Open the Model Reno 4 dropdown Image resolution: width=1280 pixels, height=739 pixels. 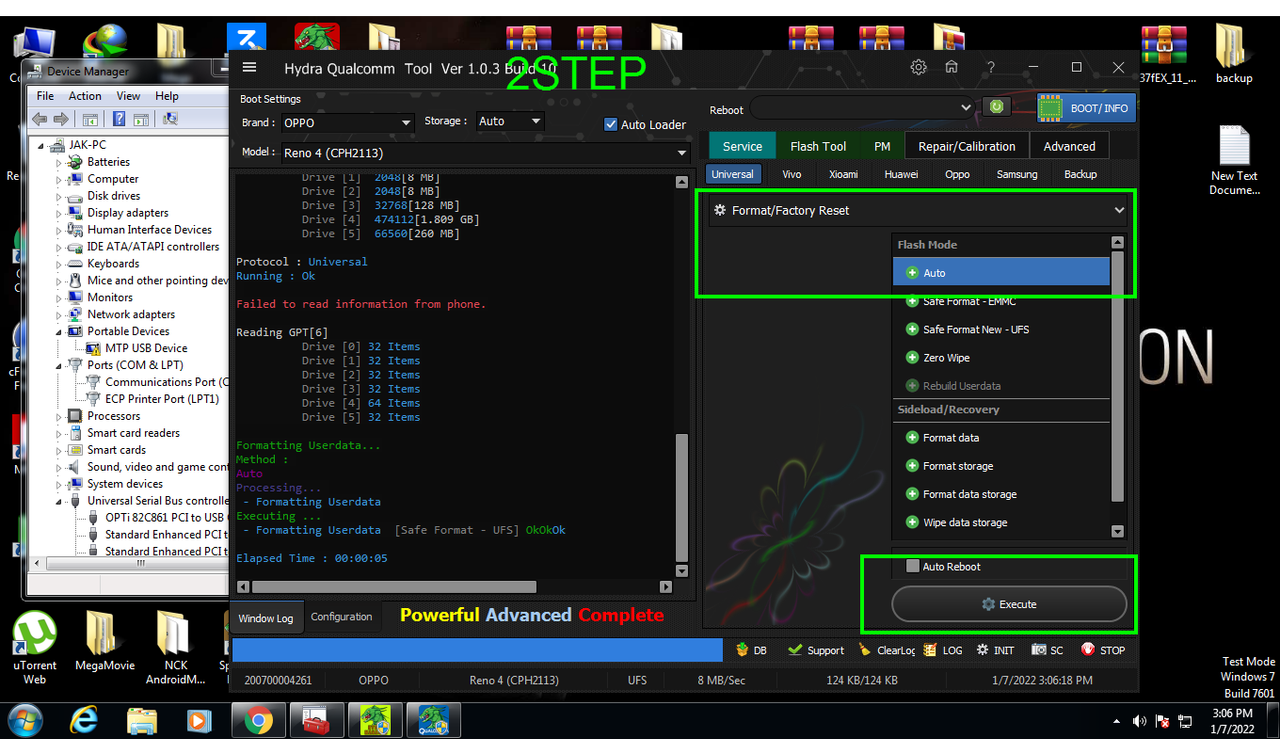coord(484,153)
